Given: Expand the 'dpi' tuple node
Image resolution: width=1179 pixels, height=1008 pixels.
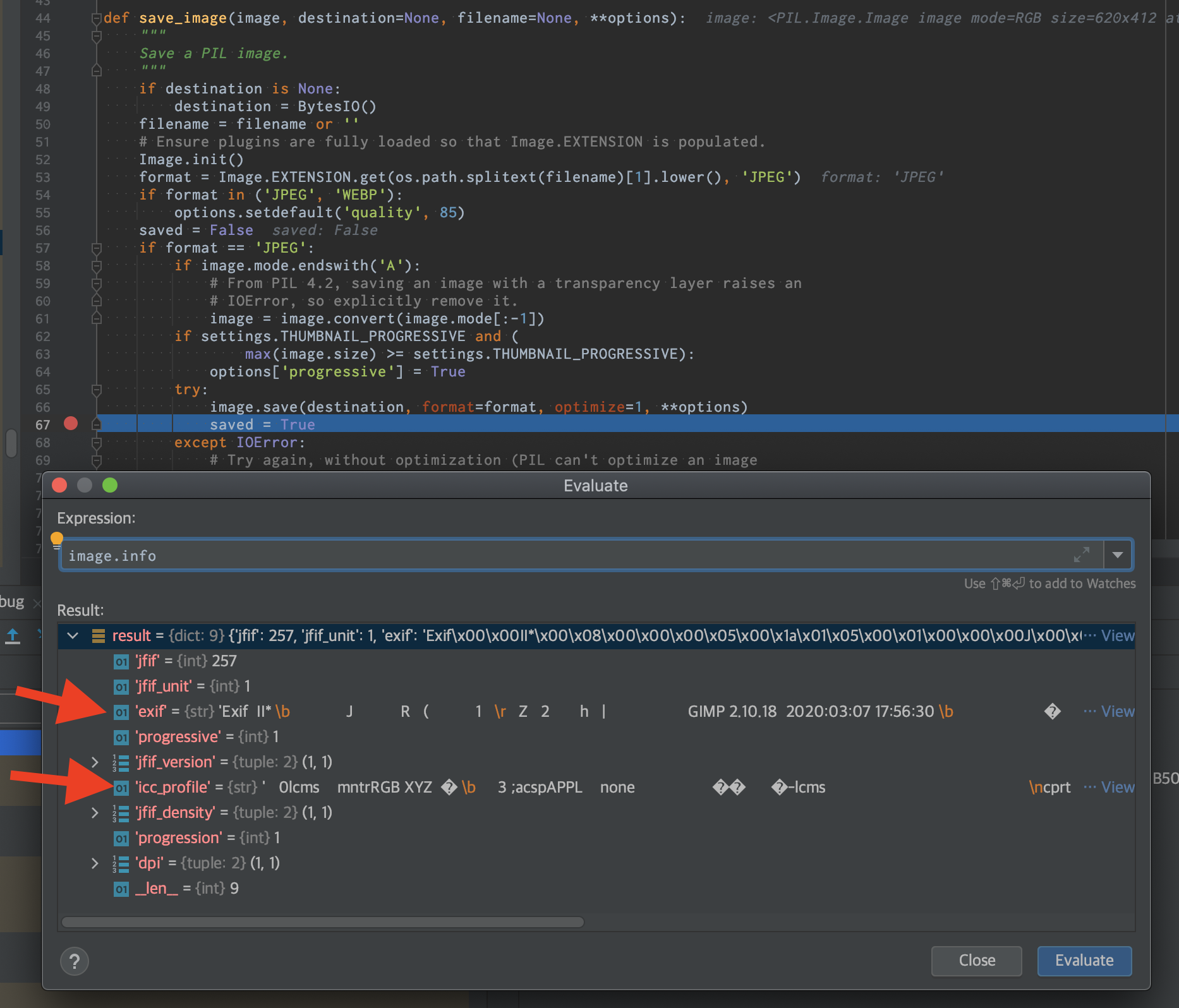Looking at the screenshot, I should click(95, 863).
